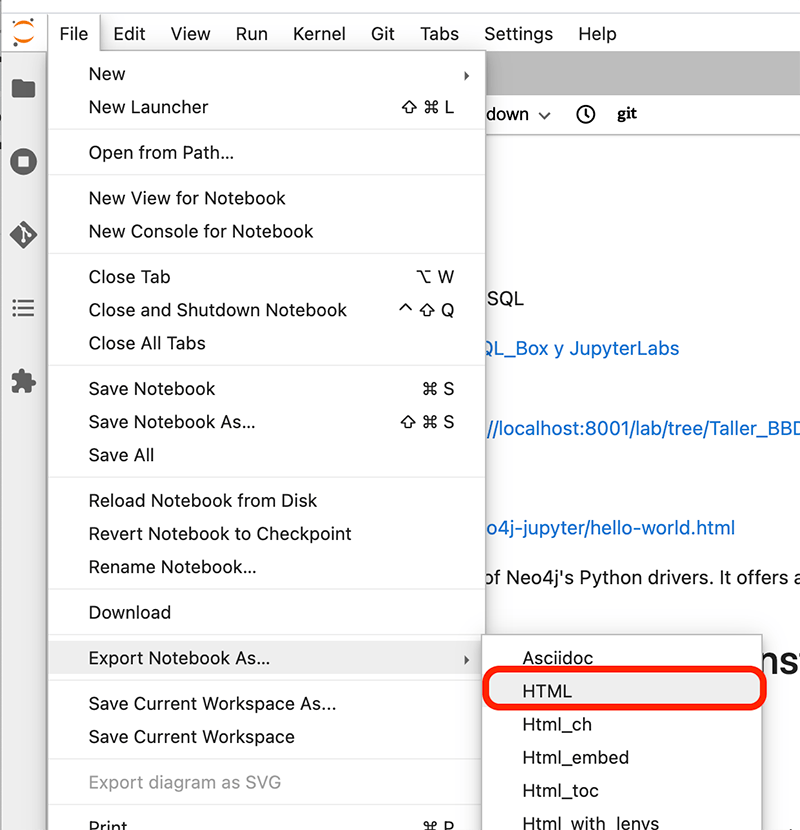Open the hello-world.html link

(610, 528)
